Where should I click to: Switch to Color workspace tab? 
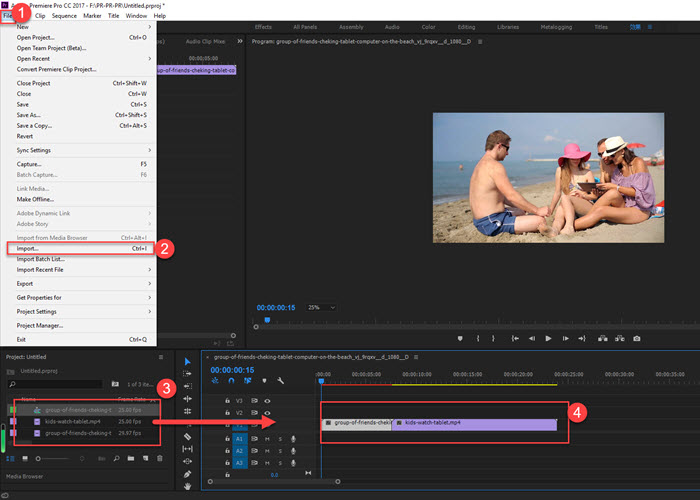coord(428,27)
